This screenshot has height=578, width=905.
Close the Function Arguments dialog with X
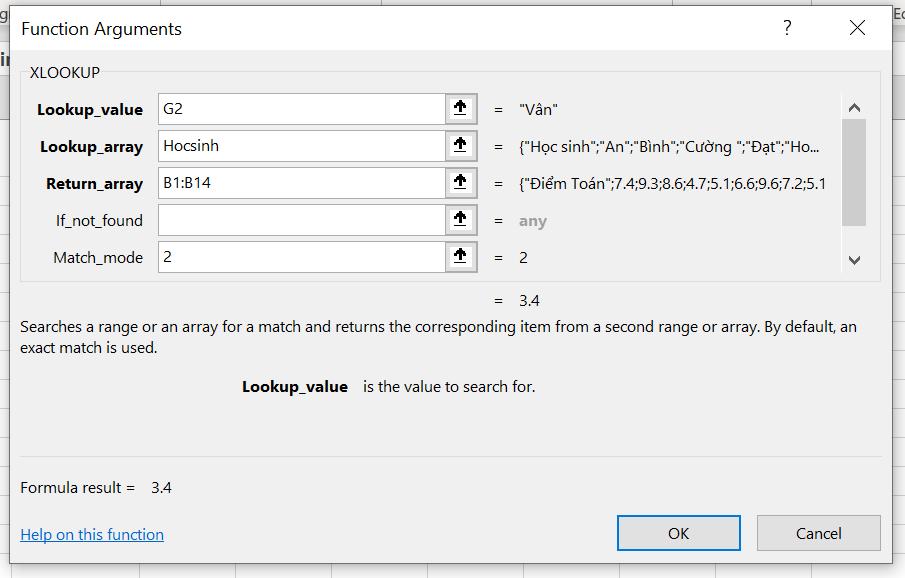tap(857, 28)
